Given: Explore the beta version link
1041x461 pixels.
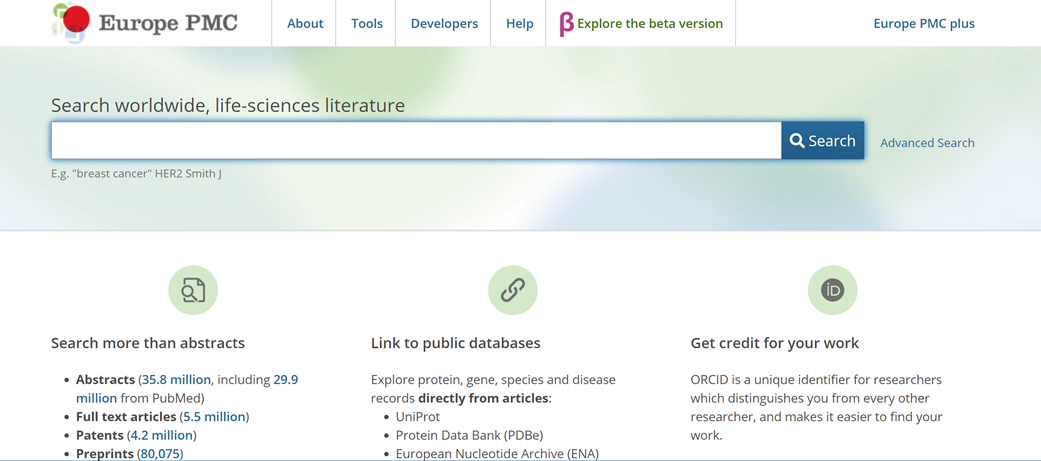Looking at the screenshot, I should pos(650,24).
